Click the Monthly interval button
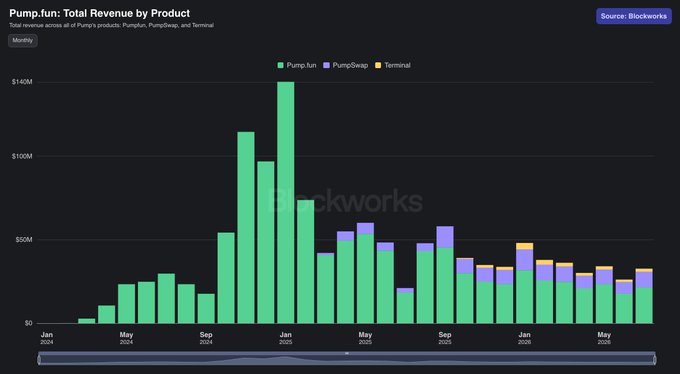This screenshot has width=680, height=374. click(x=23, y=40)
